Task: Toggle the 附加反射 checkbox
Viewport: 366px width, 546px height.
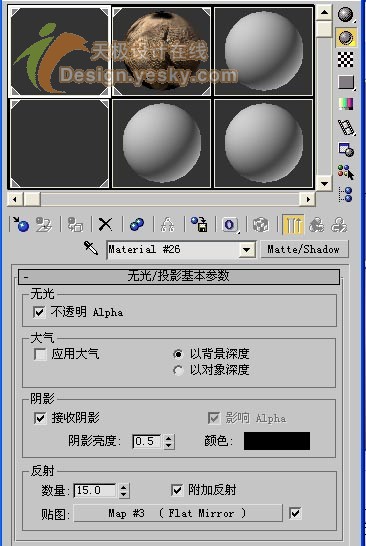Action: 177,490
